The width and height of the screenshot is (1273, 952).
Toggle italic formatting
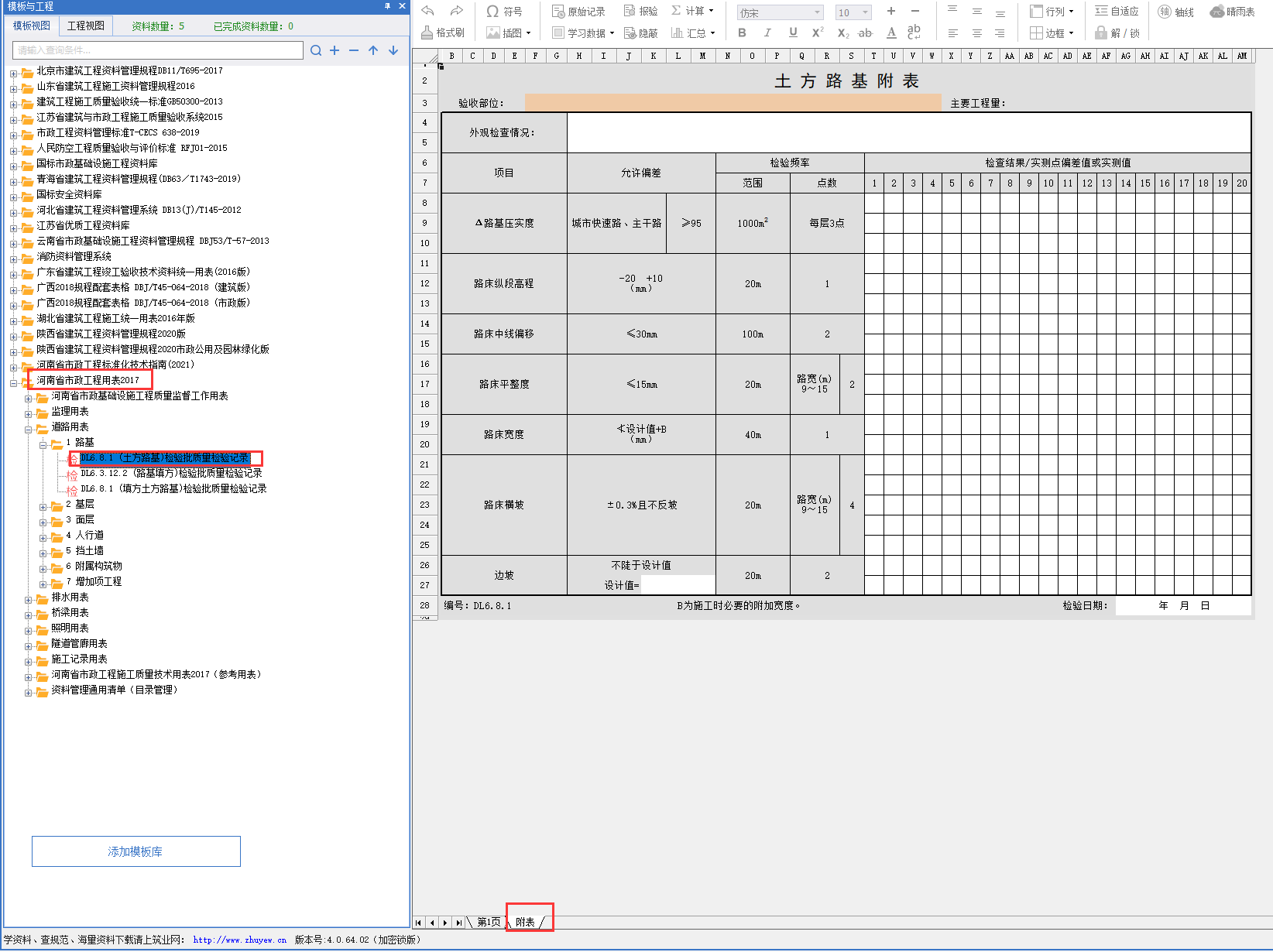tap(767, 33)
